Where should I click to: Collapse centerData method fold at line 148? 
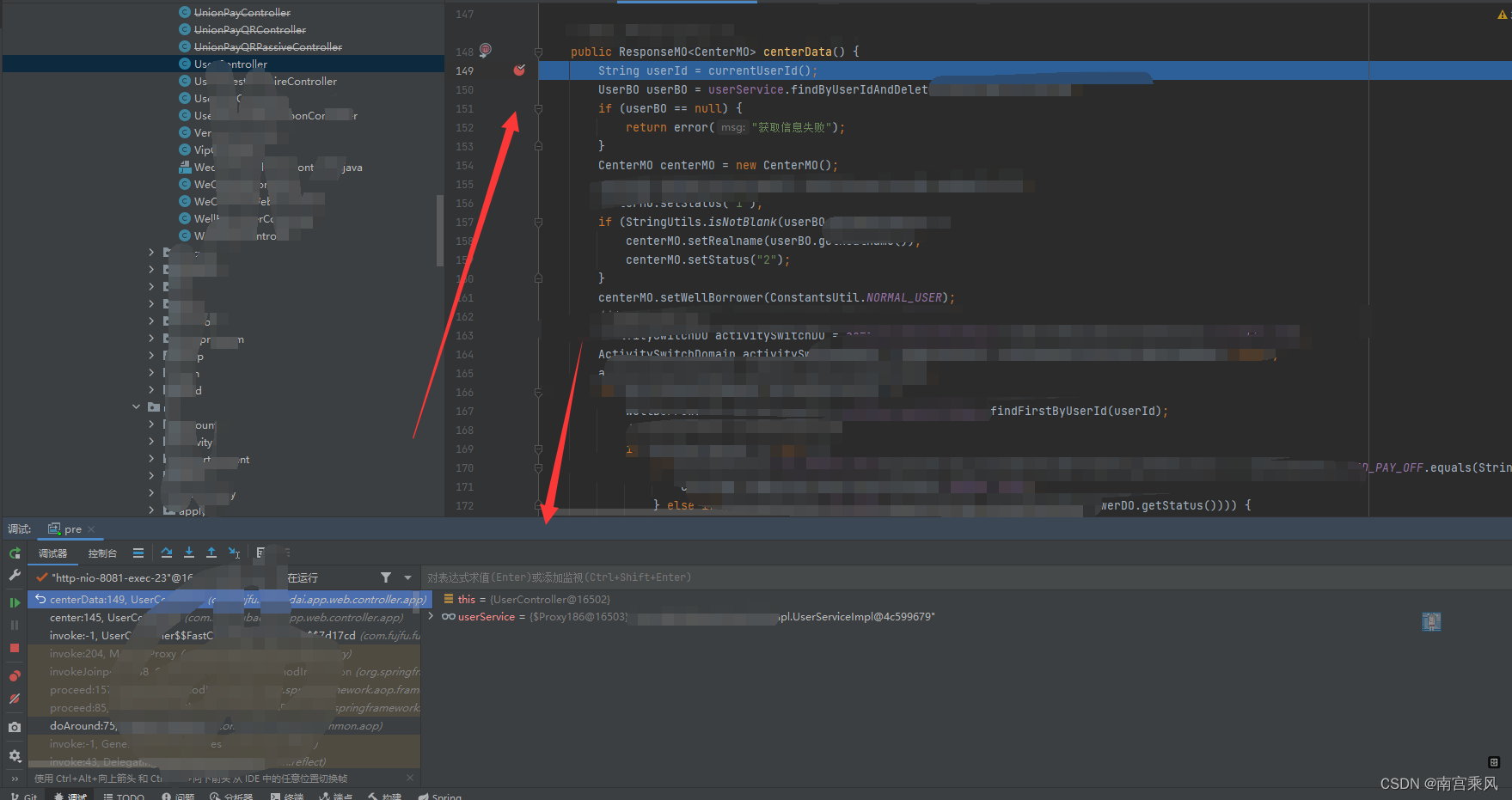pyautogui.click(x=538, y=52)
